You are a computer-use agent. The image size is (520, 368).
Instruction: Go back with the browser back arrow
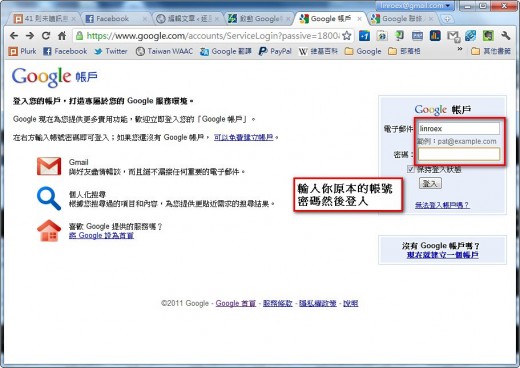tap(14, 36)
